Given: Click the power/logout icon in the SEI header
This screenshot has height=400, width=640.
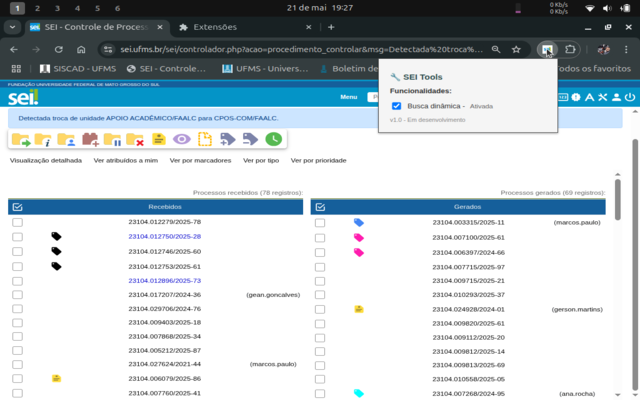Looking at the screenshot, I should click(x=629, y=97).
